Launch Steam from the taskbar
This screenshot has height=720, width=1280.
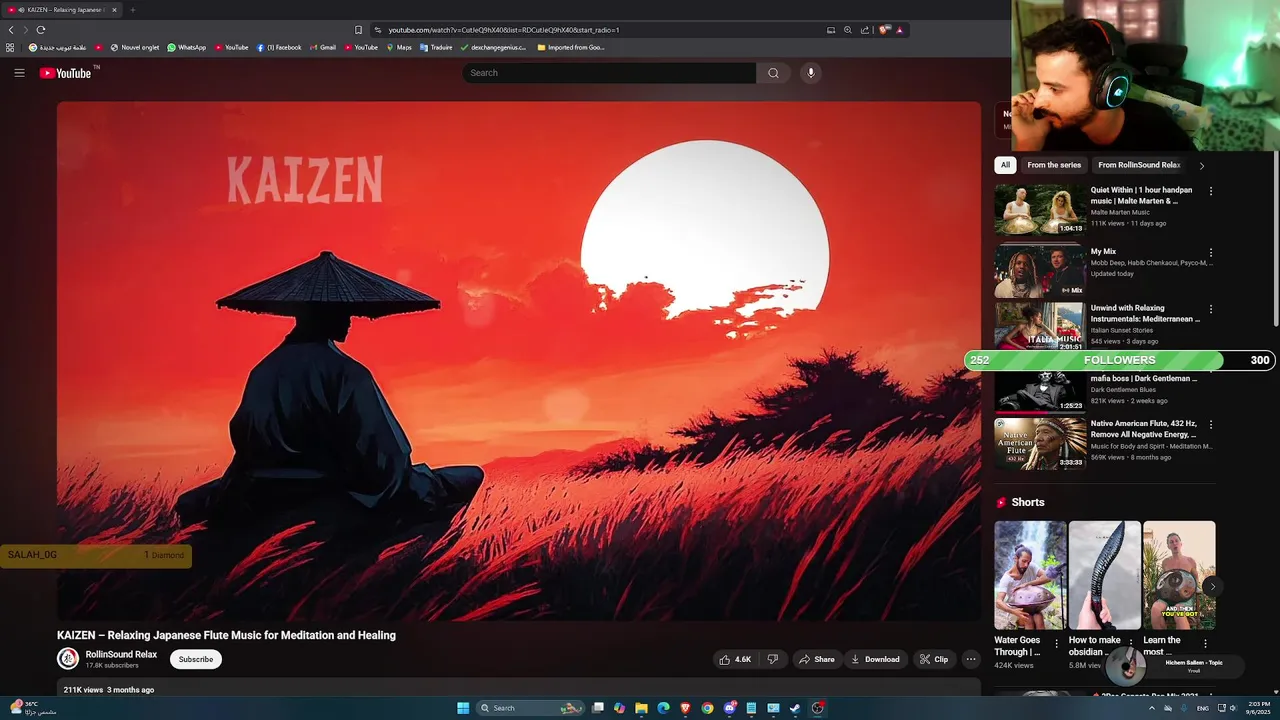tap(795, 708)
